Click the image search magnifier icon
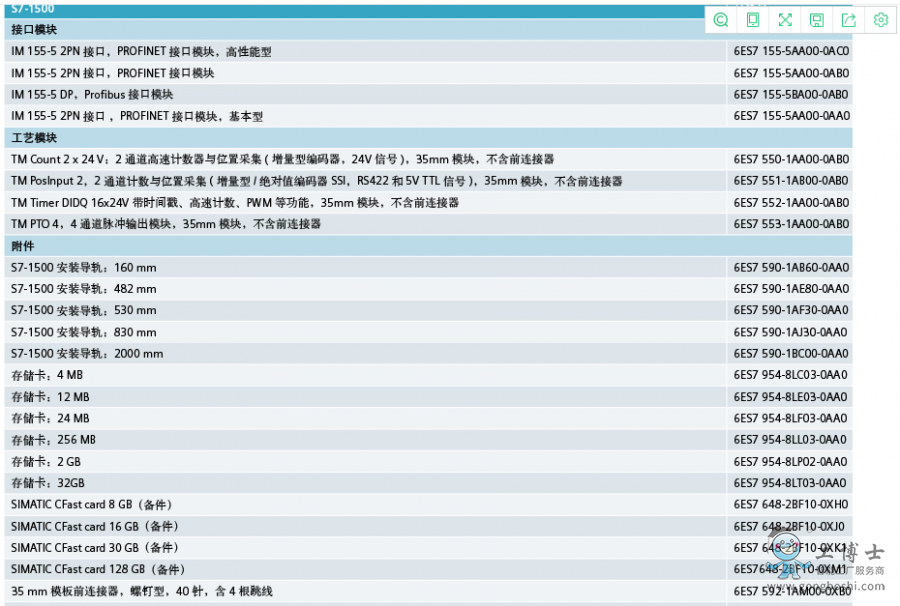The image size is (900, 606). 721,20
